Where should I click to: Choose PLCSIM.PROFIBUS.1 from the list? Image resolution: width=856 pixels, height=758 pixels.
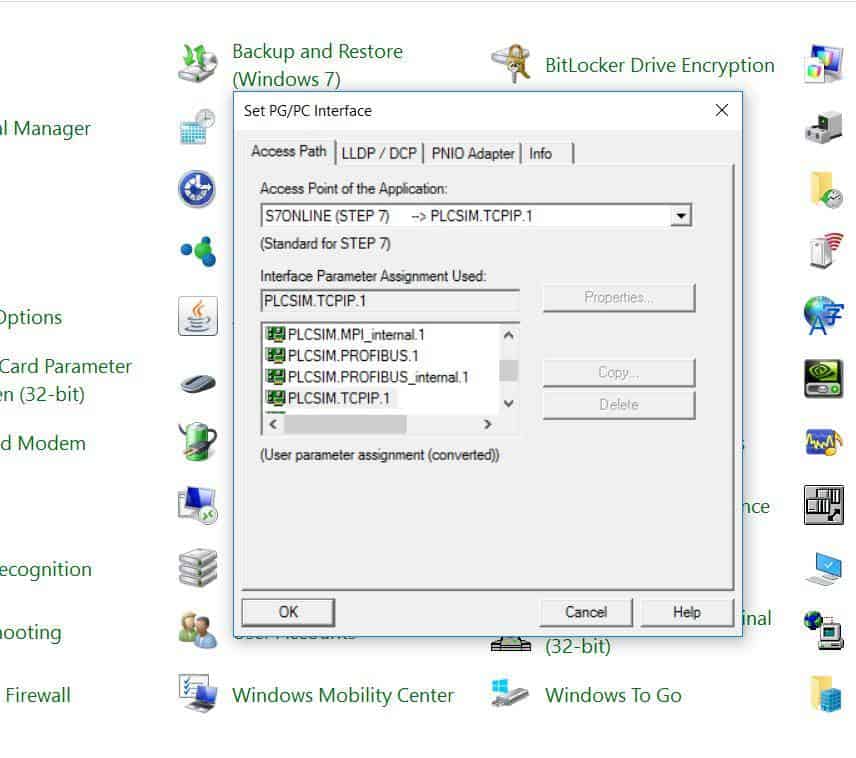click(x=352, y=356)
